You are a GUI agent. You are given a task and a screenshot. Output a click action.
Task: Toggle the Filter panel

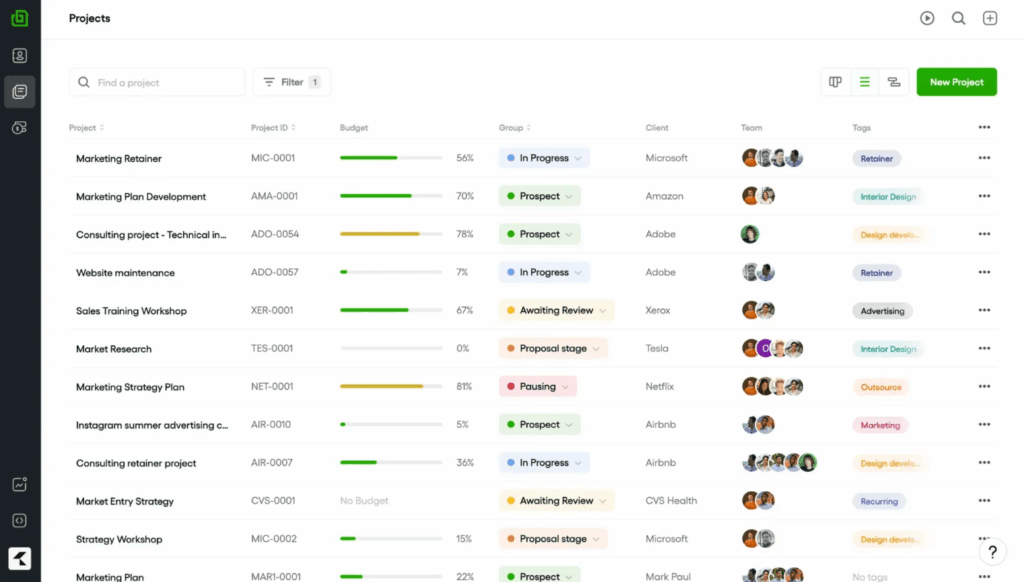(x=291, y=81)
